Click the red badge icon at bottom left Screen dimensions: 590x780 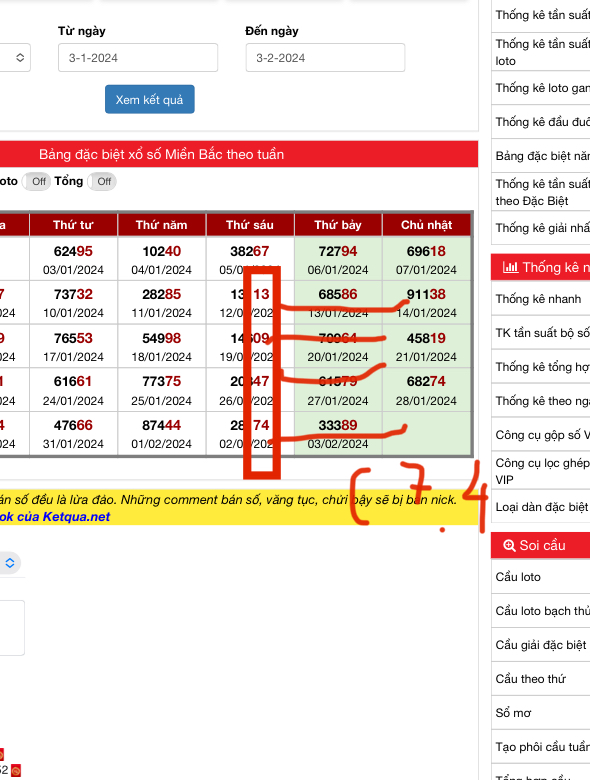[15, 771]
